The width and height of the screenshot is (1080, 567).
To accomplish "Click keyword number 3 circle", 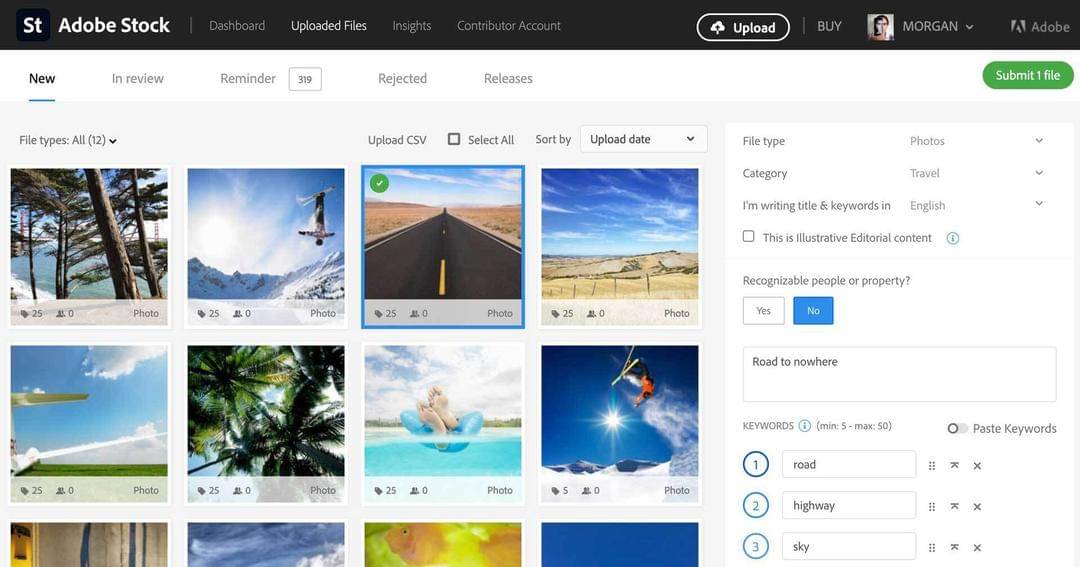I will (x=756, y=546).
